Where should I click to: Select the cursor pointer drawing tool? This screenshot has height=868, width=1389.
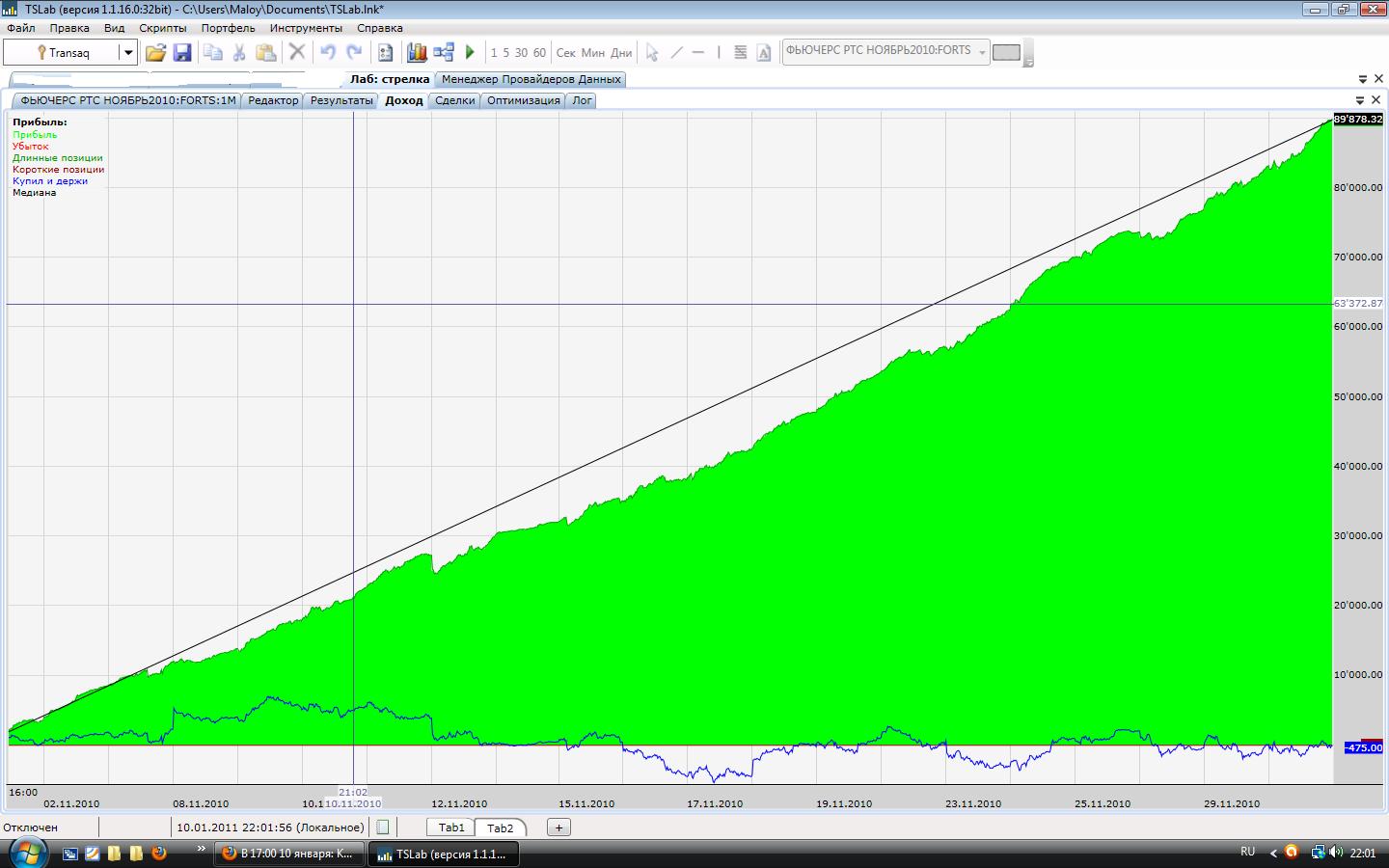point(652,53)
